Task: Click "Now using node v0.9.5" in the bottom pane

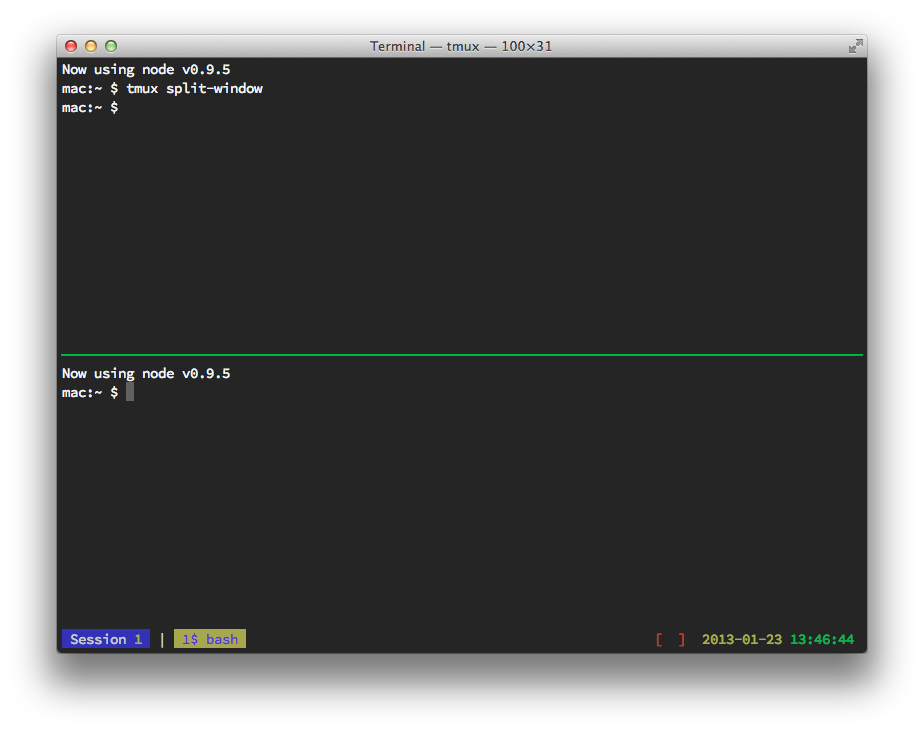Action: point(146,374)
